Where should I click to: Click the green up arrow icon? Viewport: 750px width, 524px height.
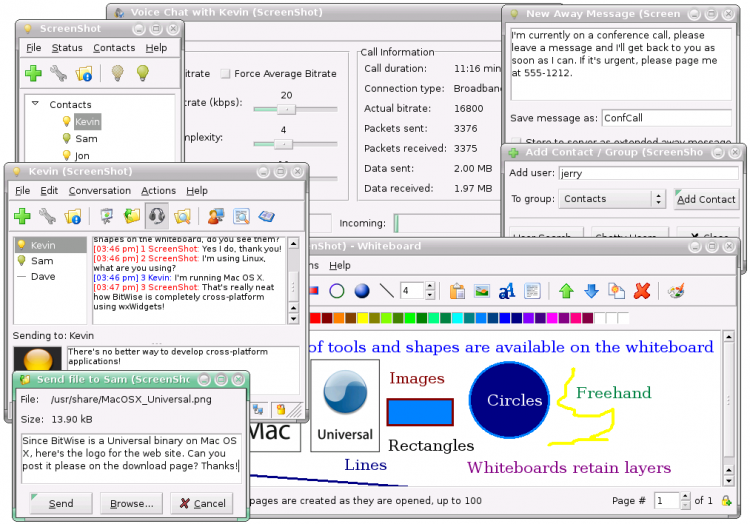coord(566,291)
